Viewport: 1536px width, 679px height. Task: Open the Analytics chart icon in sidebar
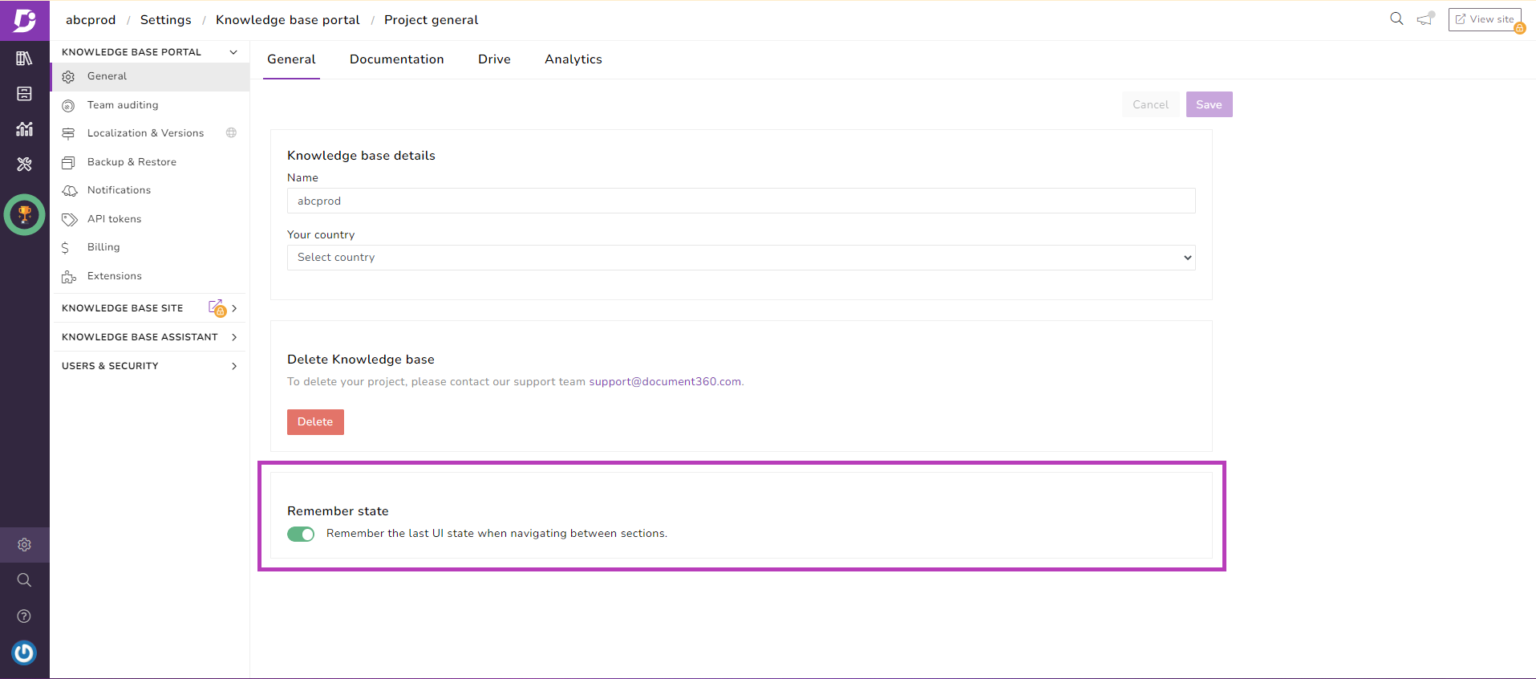24,129
